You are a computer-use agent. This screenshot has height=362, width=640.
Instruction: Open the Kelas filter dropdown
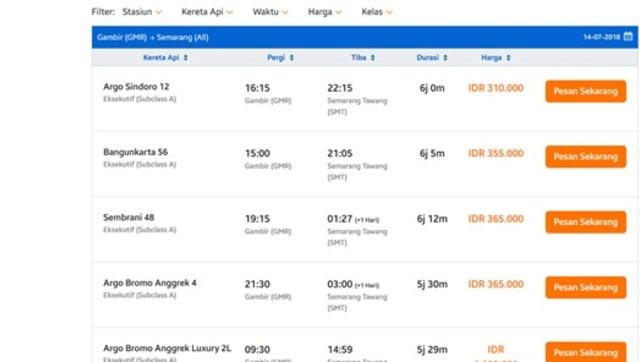coord(377,12)
